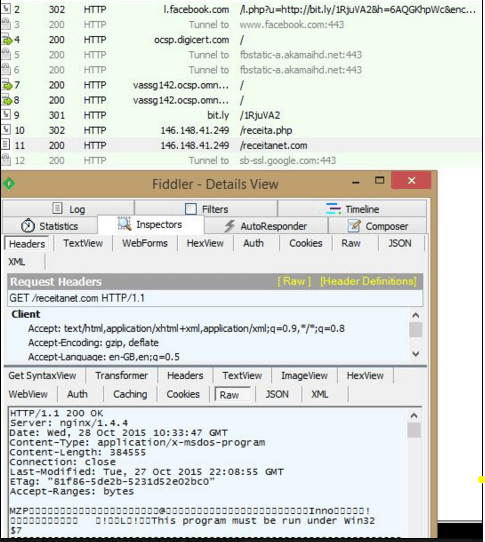Image resolution: width=485 pixels, height=542 pixels.
Task: Select session 4 ocsp.digicert.com row icon
Action: (7, 40)
